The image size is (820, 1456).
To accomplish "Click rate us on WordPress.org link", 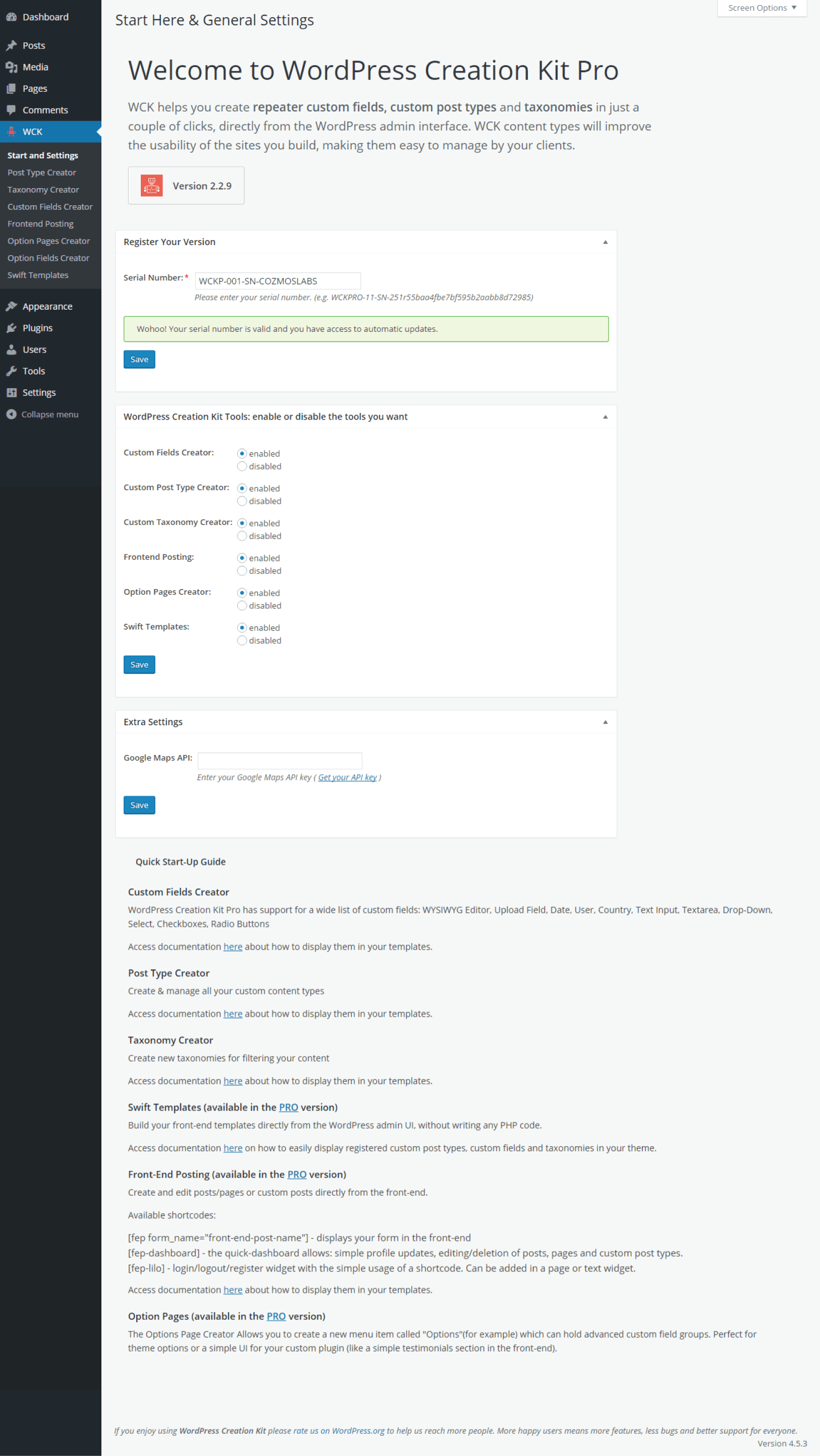I will [x=339, y=1431].
